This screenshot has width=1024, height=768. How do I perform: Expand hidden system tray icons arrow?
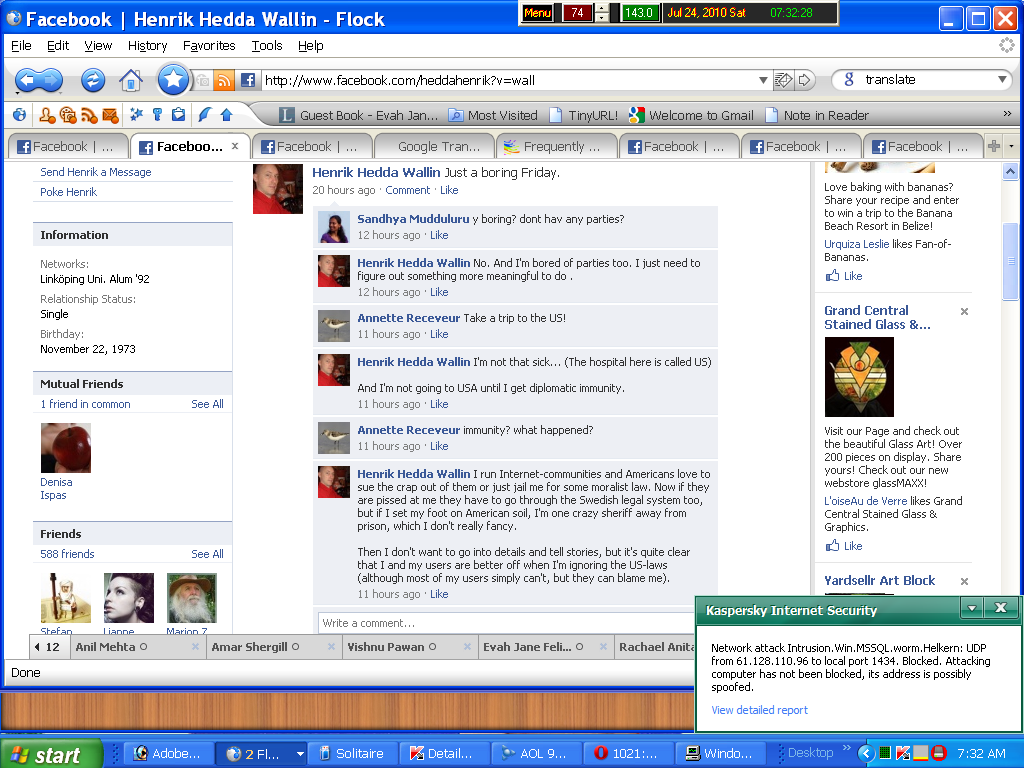point(866,753)
